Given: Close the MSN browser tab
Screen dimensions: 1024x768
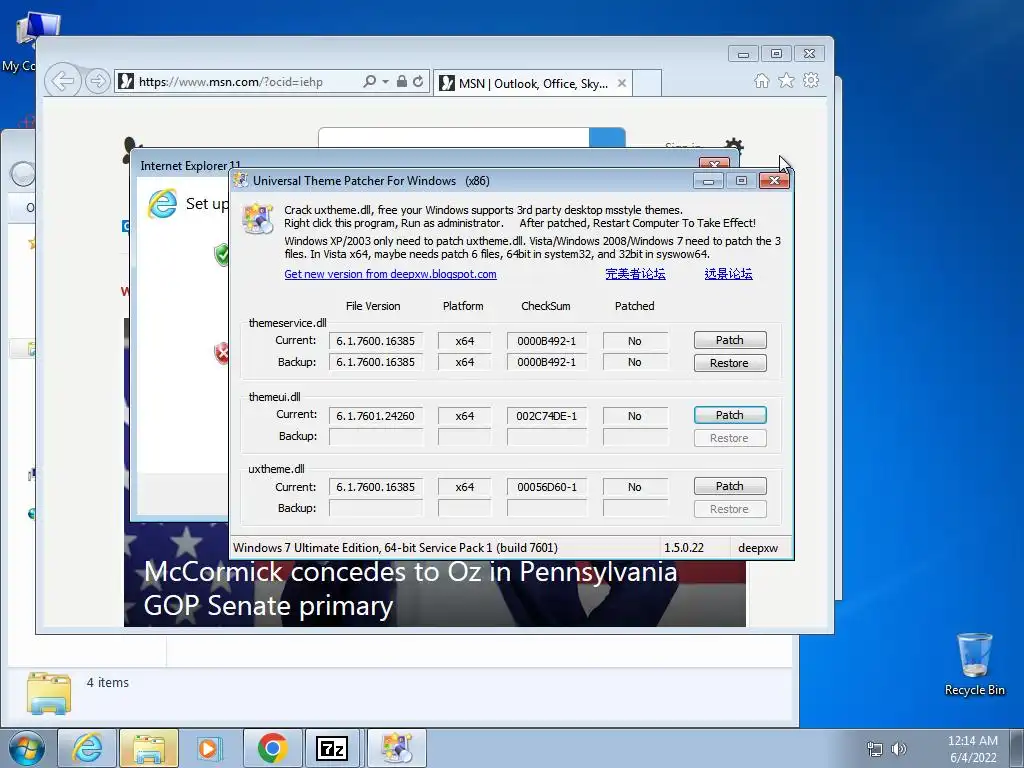Looking at the screenshot, I should [x=622, y=83].
